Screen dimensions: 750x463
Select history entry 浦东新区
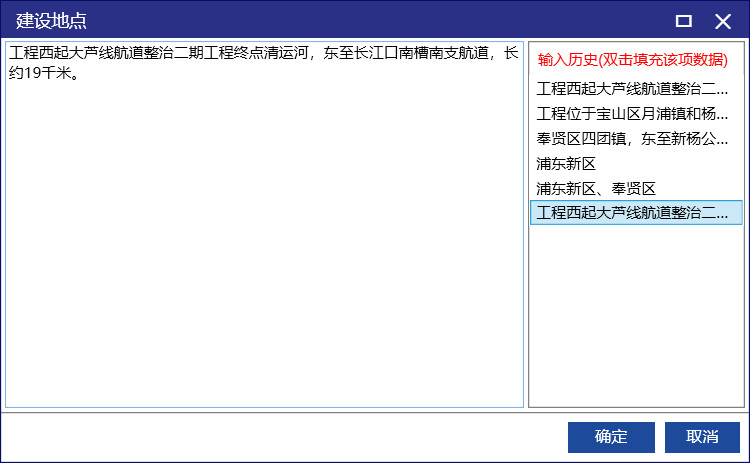[636, 164]
